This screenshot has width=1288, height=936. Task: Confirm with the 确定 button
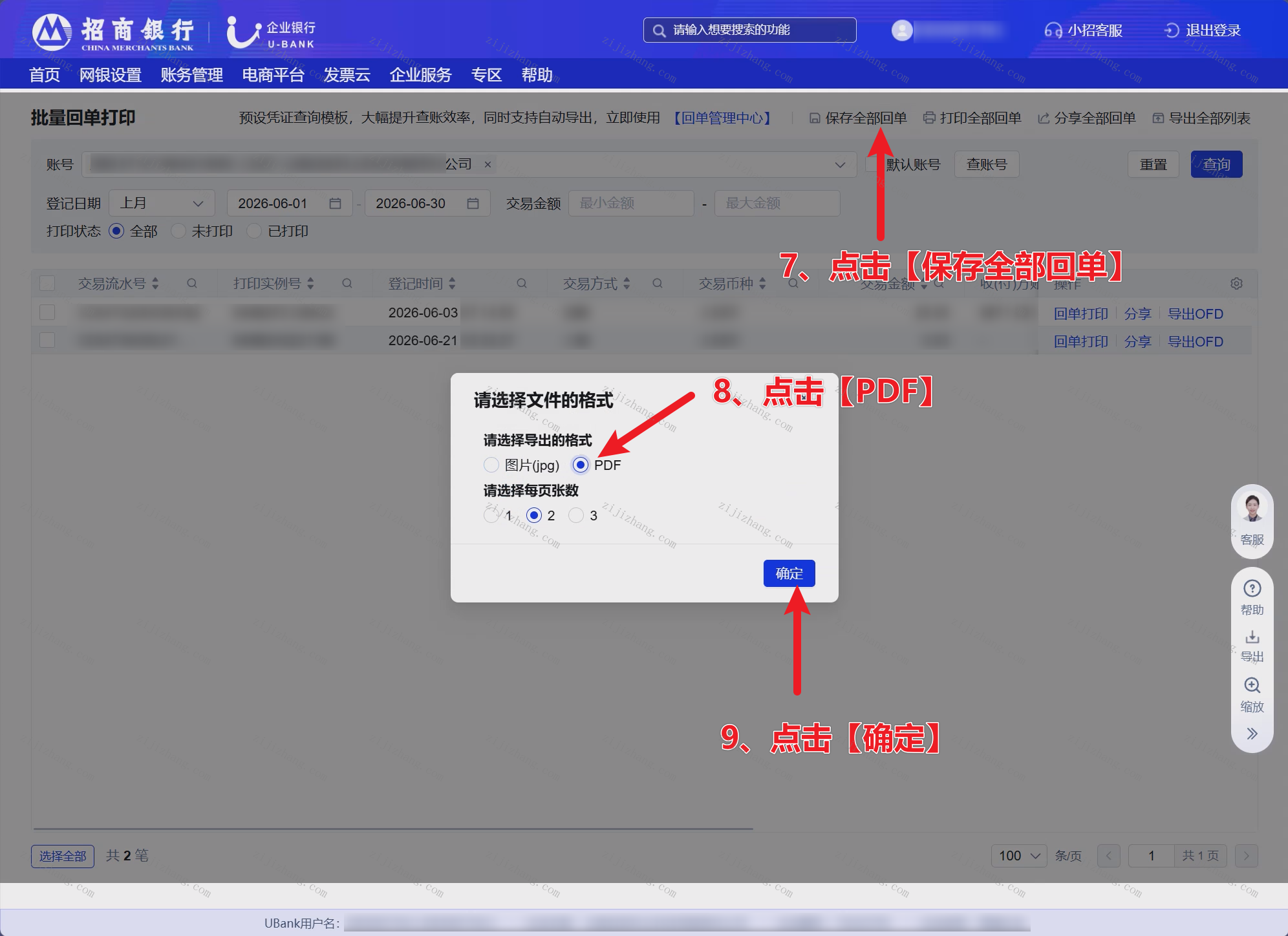coord(789,573)
